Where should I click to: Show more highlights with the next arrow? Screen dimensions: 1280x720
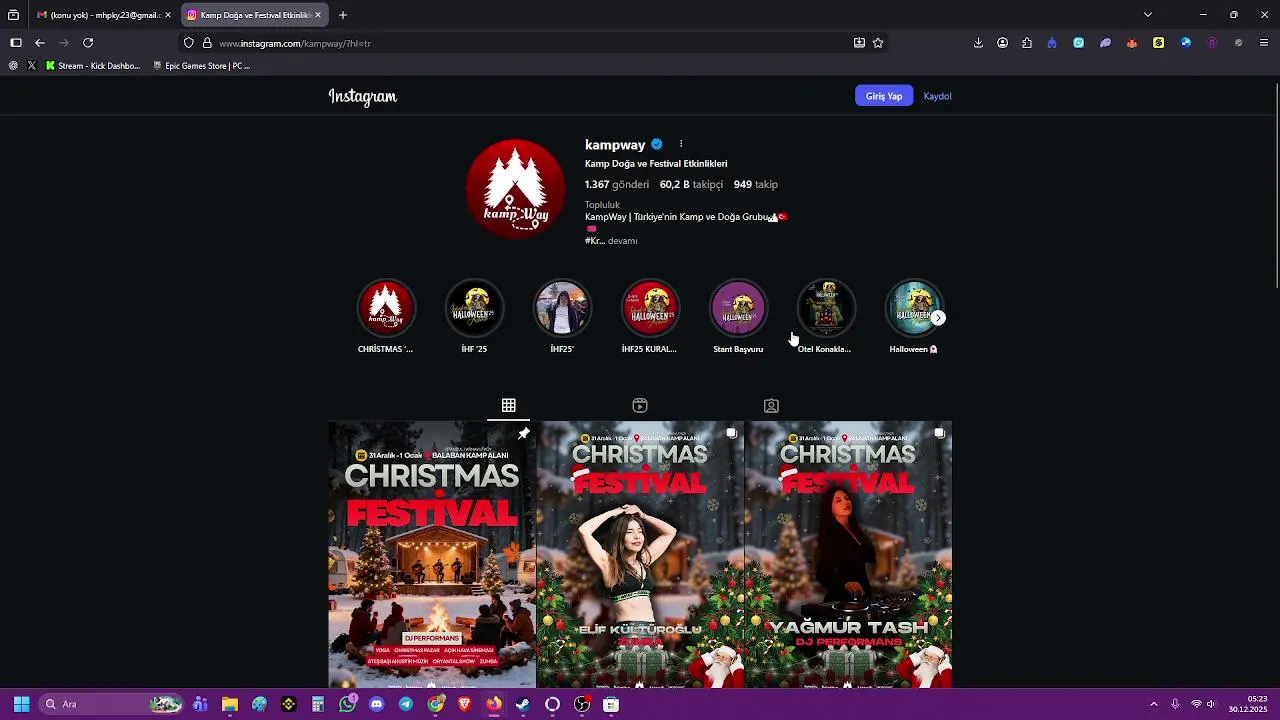tap(938, 318)
